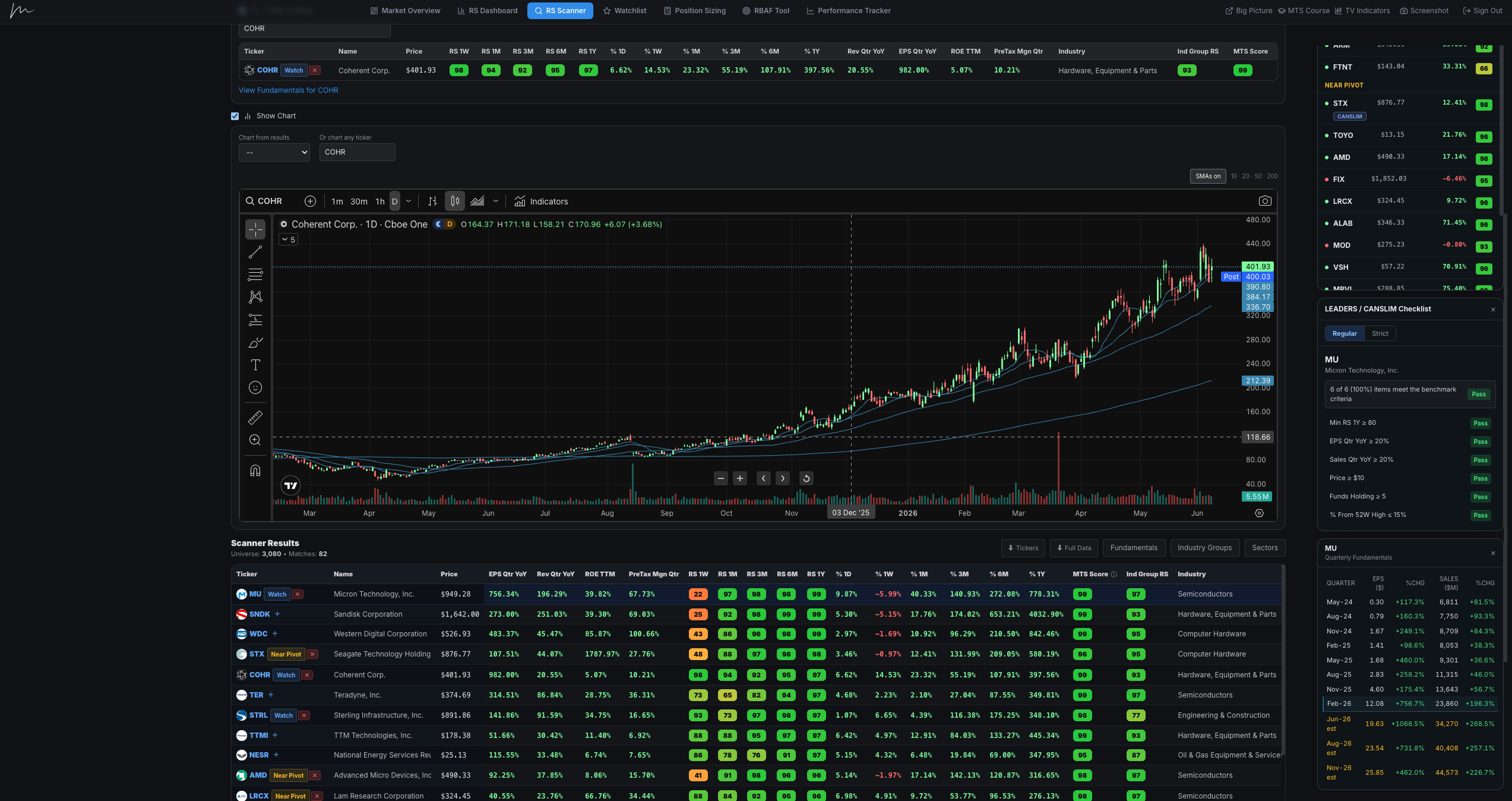Image resolution: width=1512 pixels, height=801 pixels.
Task: Expand the indicators legend showing 5
Action: coord(288,240)
